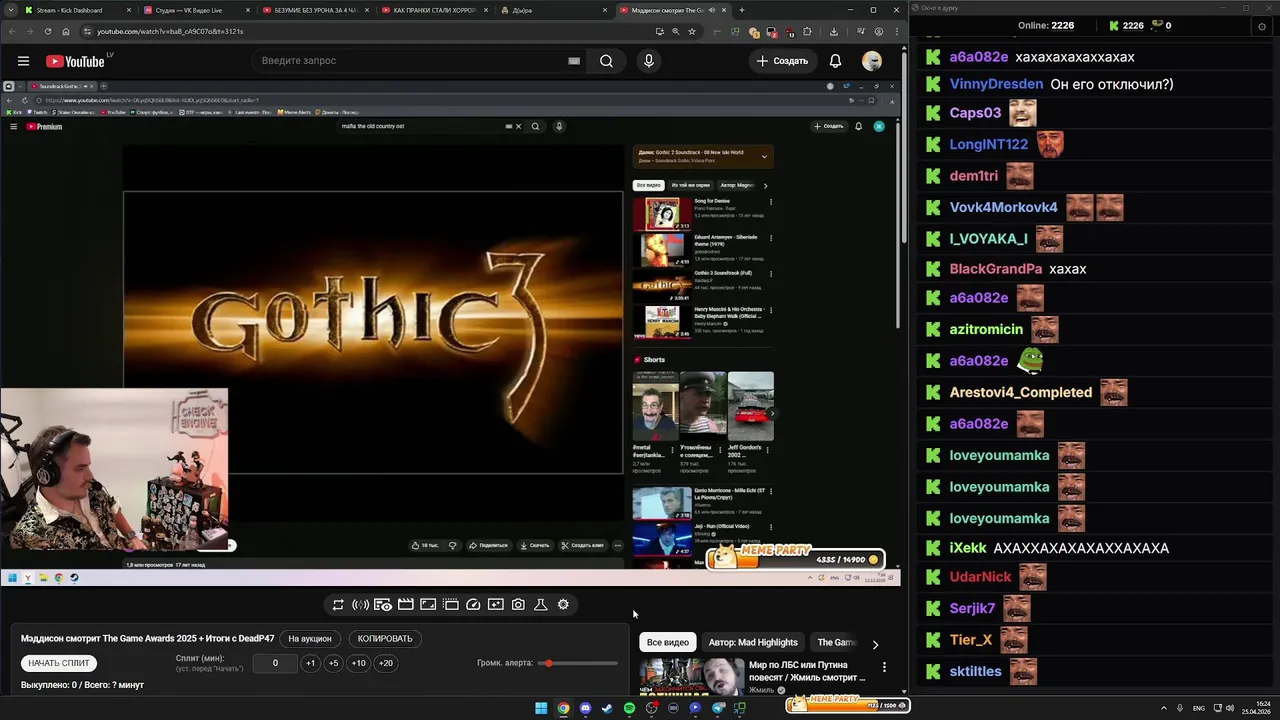Add 20 minutes with the +20 button
This screenshot has height=720, width=1280.
coord(385,663)
